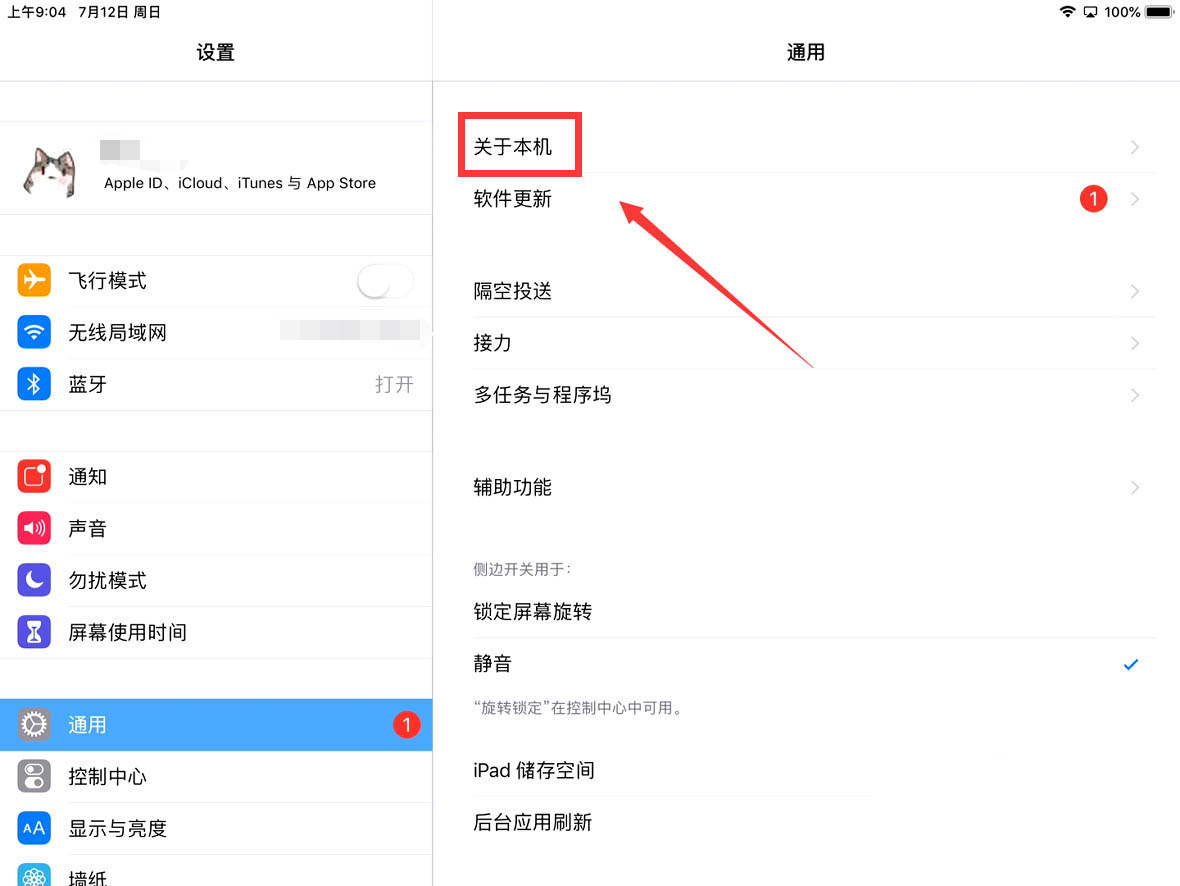Tap the Screen Time hourglass icon
The image size is (1180, 886).
click(x=34, y=633)
